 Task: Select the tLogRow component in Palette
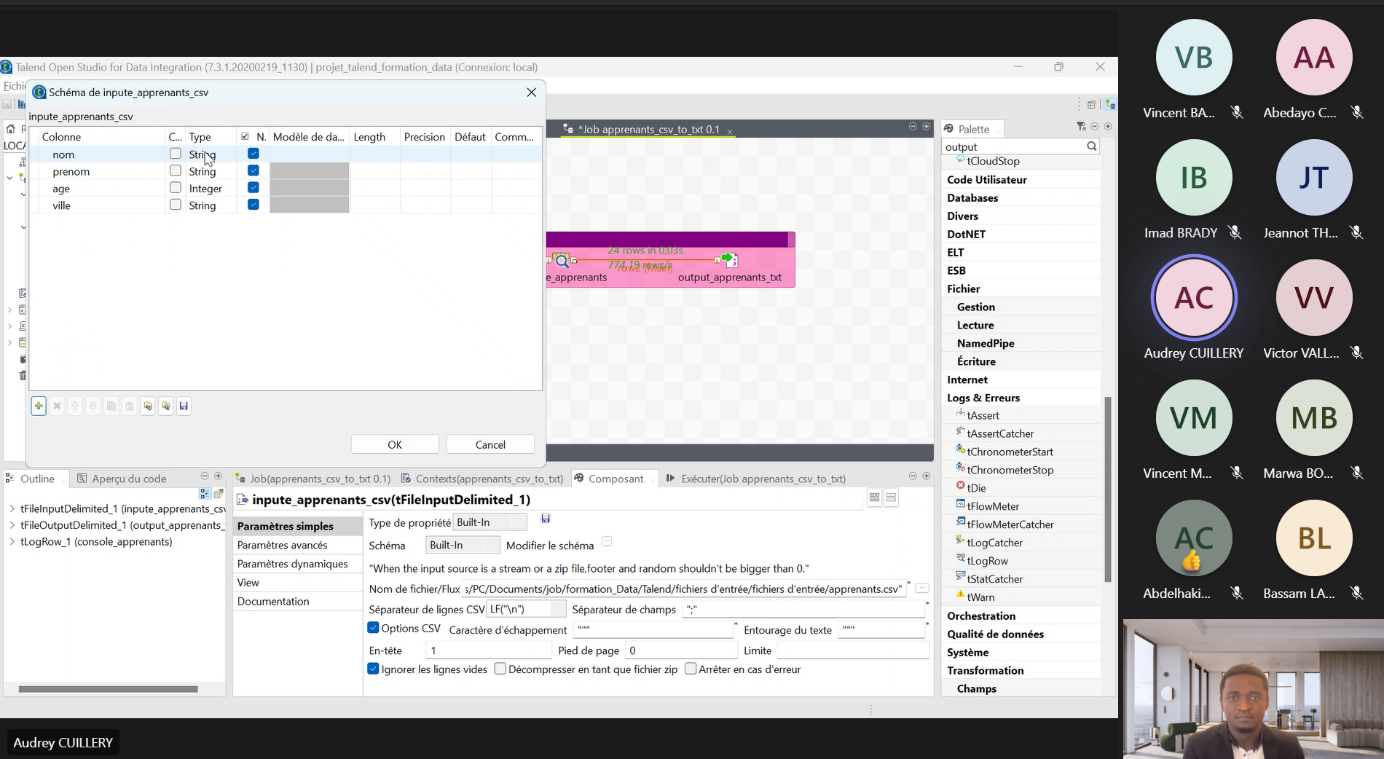[987, 561]
